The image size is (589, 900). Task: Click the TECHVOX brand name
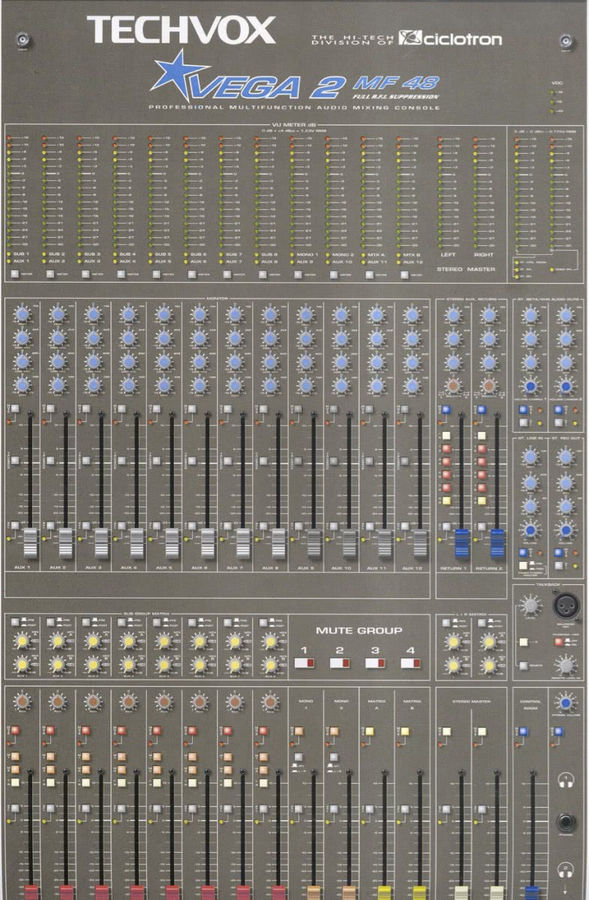pos(181,30)
